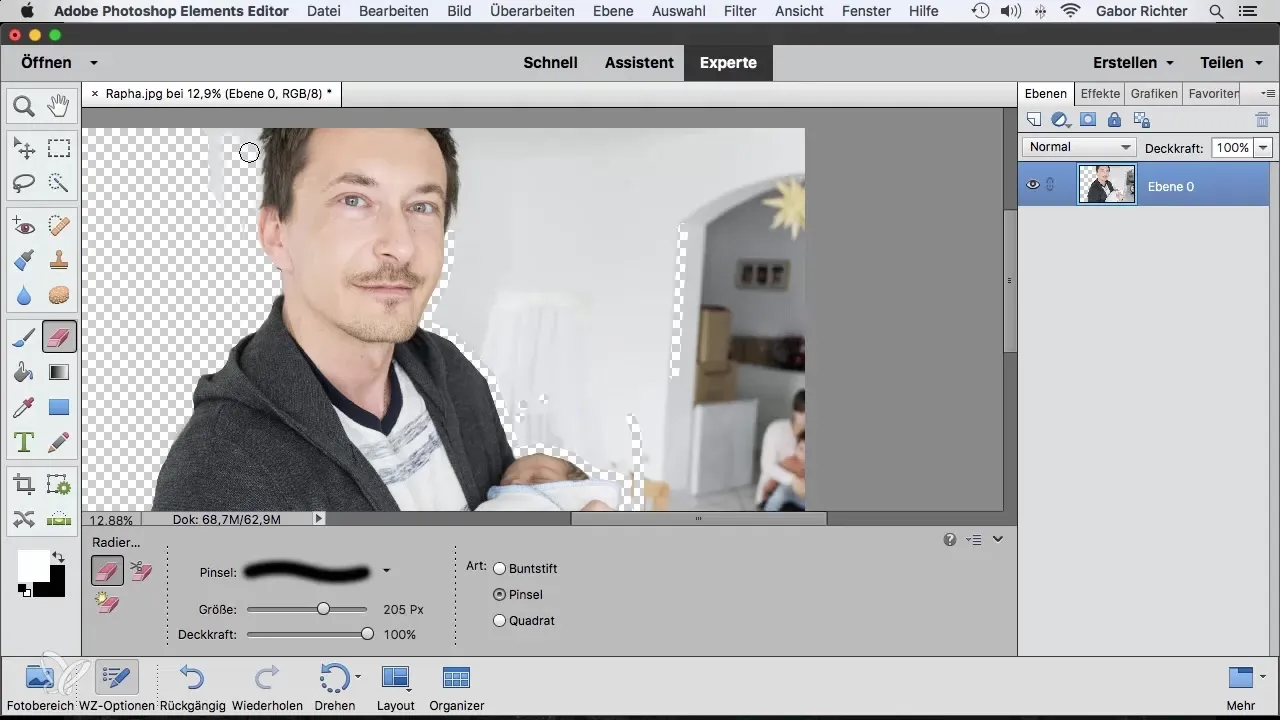Select the Color Picker eyedropper tool
This screenshot has width=1280, height=720.
coord(24,407)
